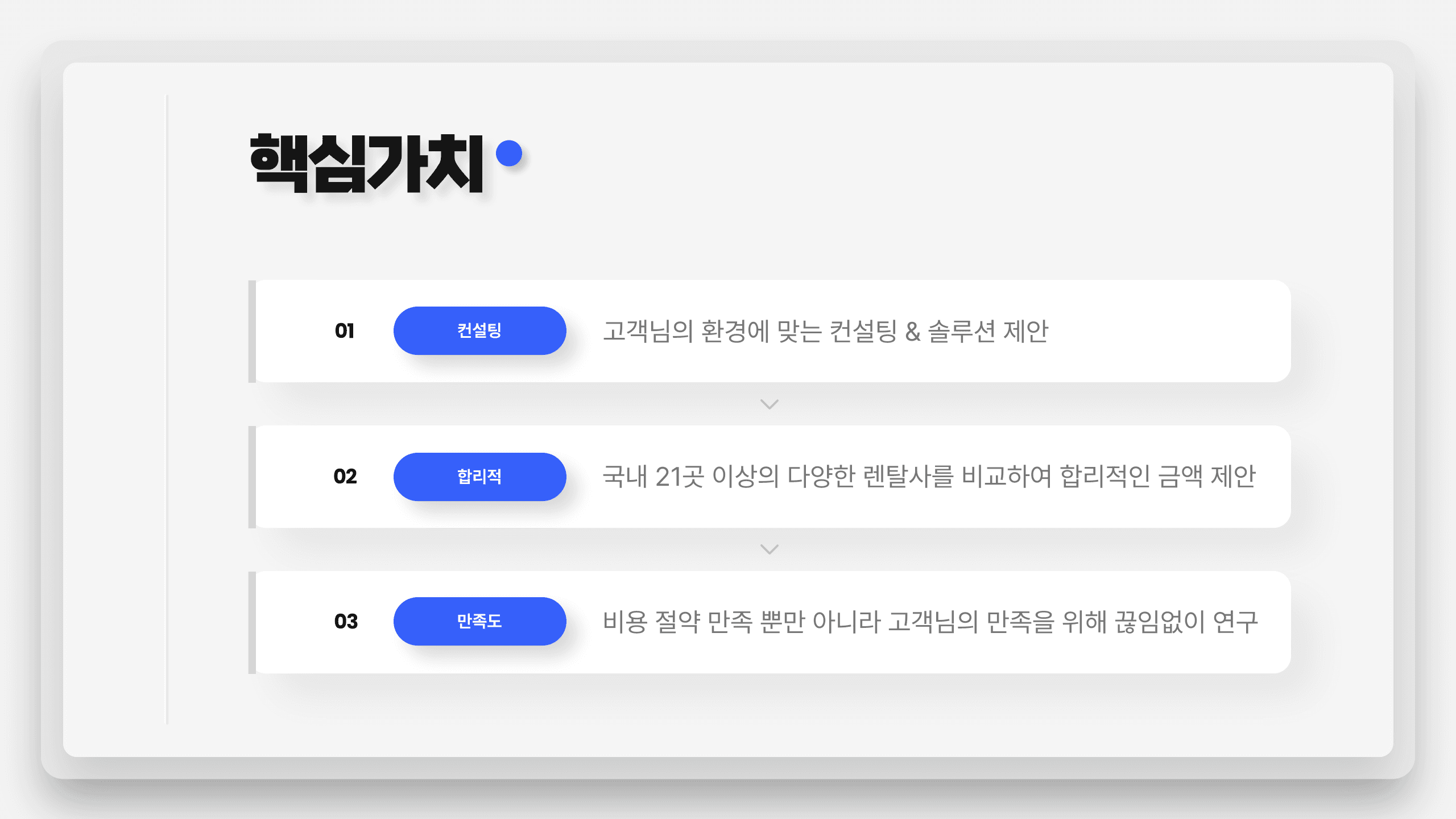Click text about 국내 21곳 이상의 렌탈사 비교
This screenshot has height=819, width=1456.
(929, 477)
